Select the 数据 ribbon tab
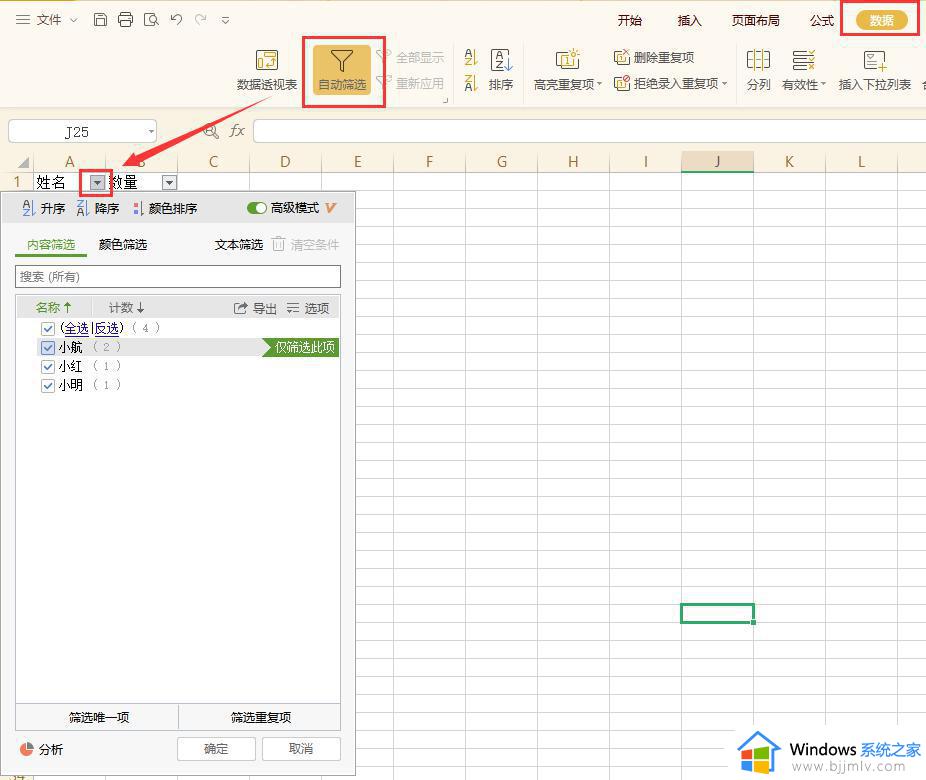Viewport: 926px width, 780px height. tap(881, 21)
